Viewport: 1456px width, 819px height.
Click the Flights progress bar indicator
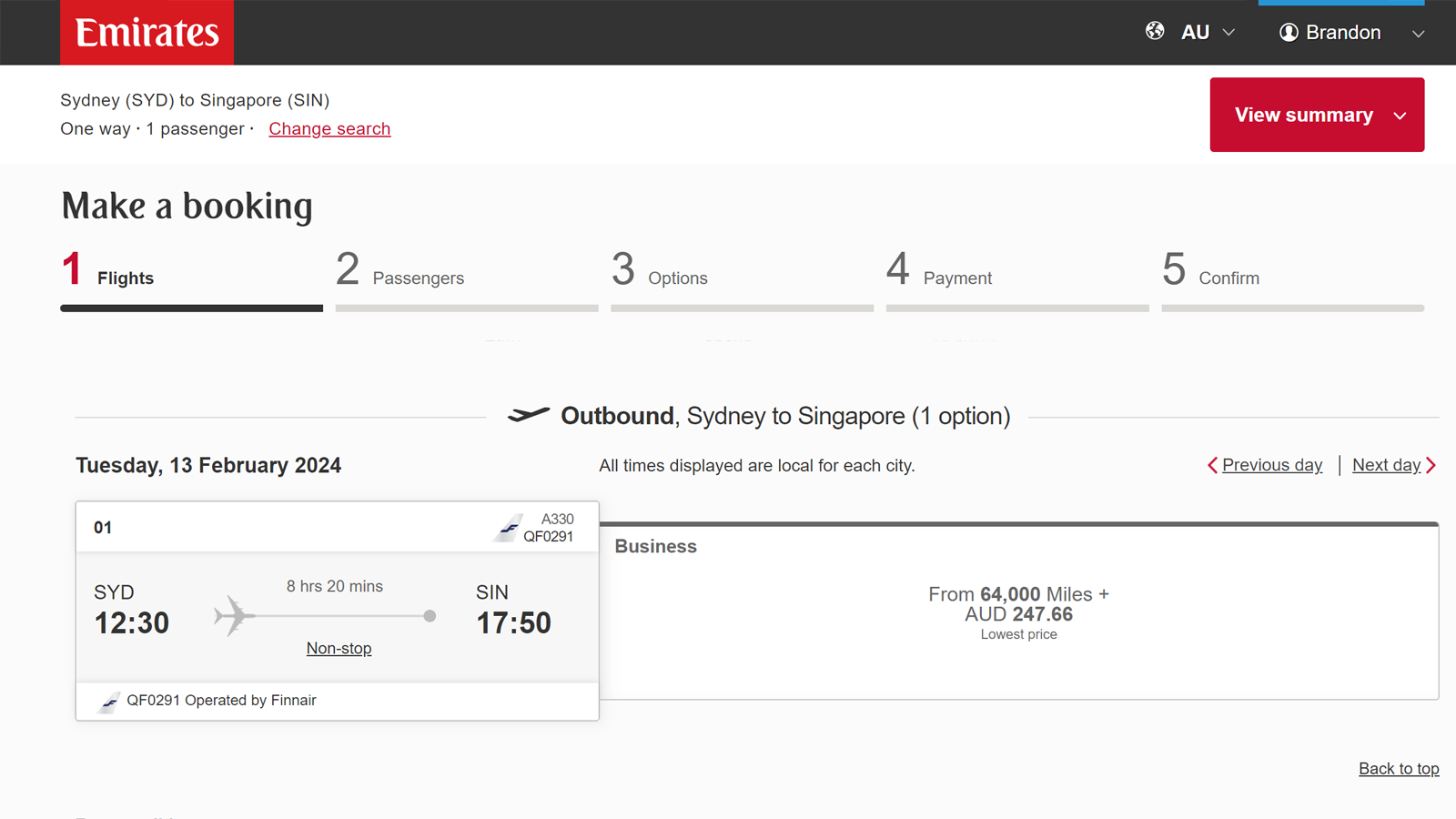pos(191,308)
